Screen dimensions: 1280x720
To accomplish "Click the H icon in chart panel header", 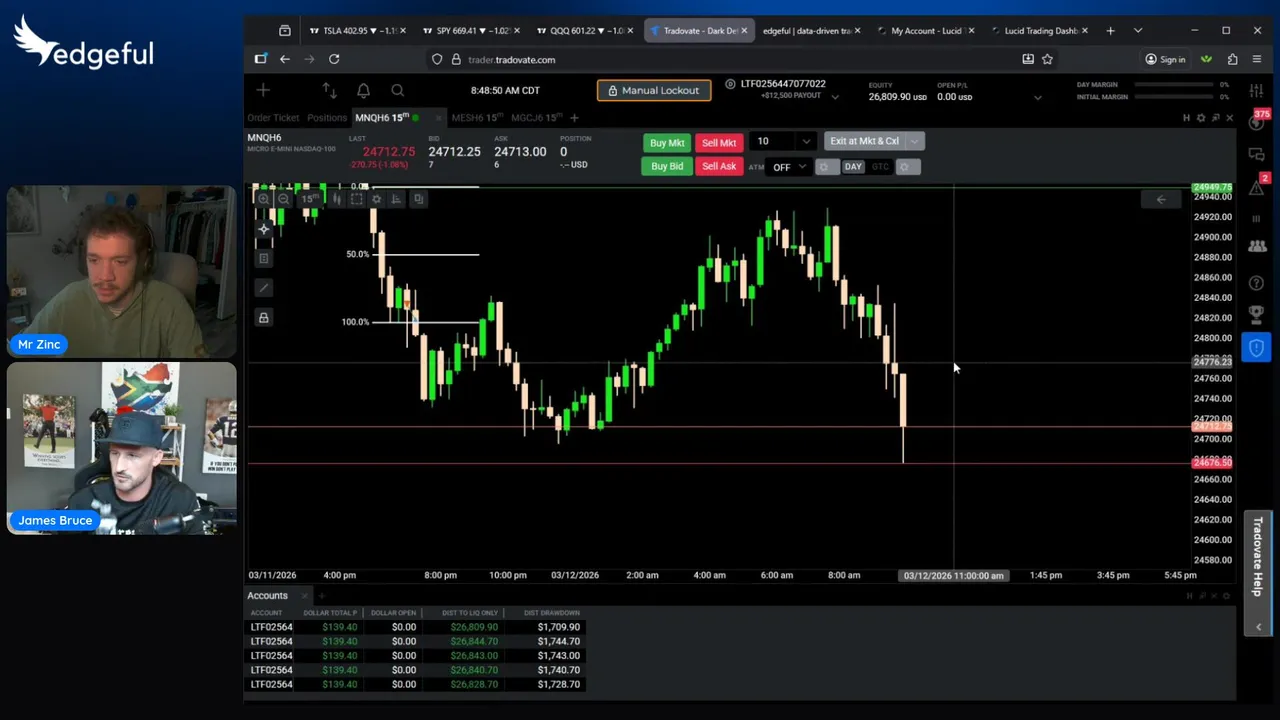I will (1186, 118).
